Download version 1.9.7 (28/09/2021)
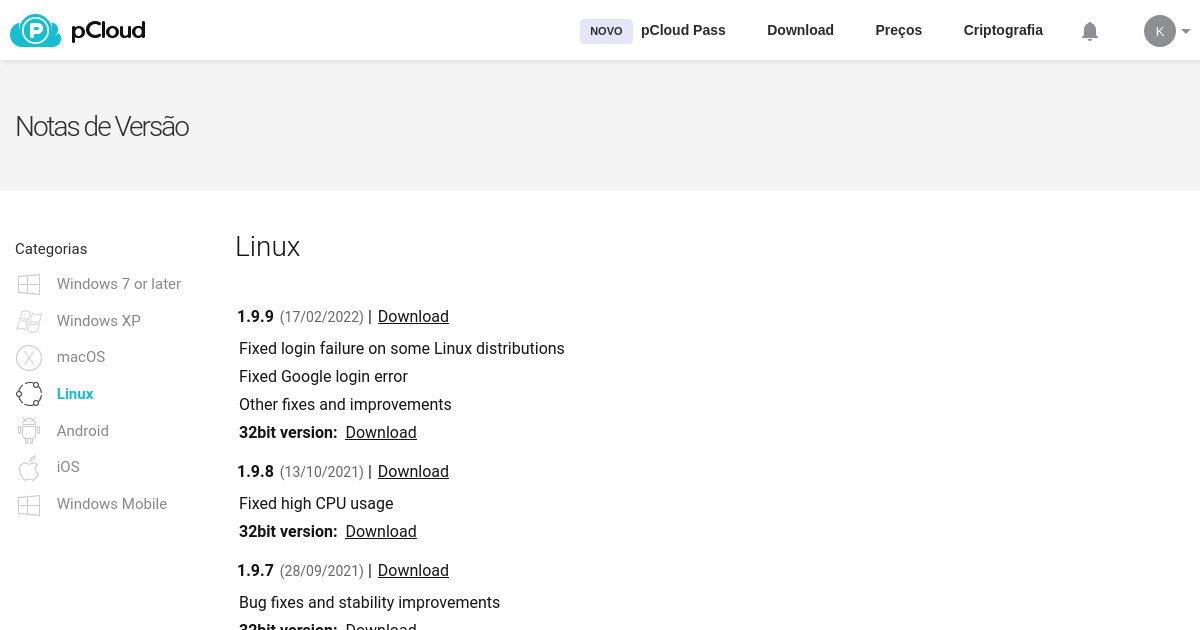The width and height of the screenshot is (1200, 630). pos(413,571)
